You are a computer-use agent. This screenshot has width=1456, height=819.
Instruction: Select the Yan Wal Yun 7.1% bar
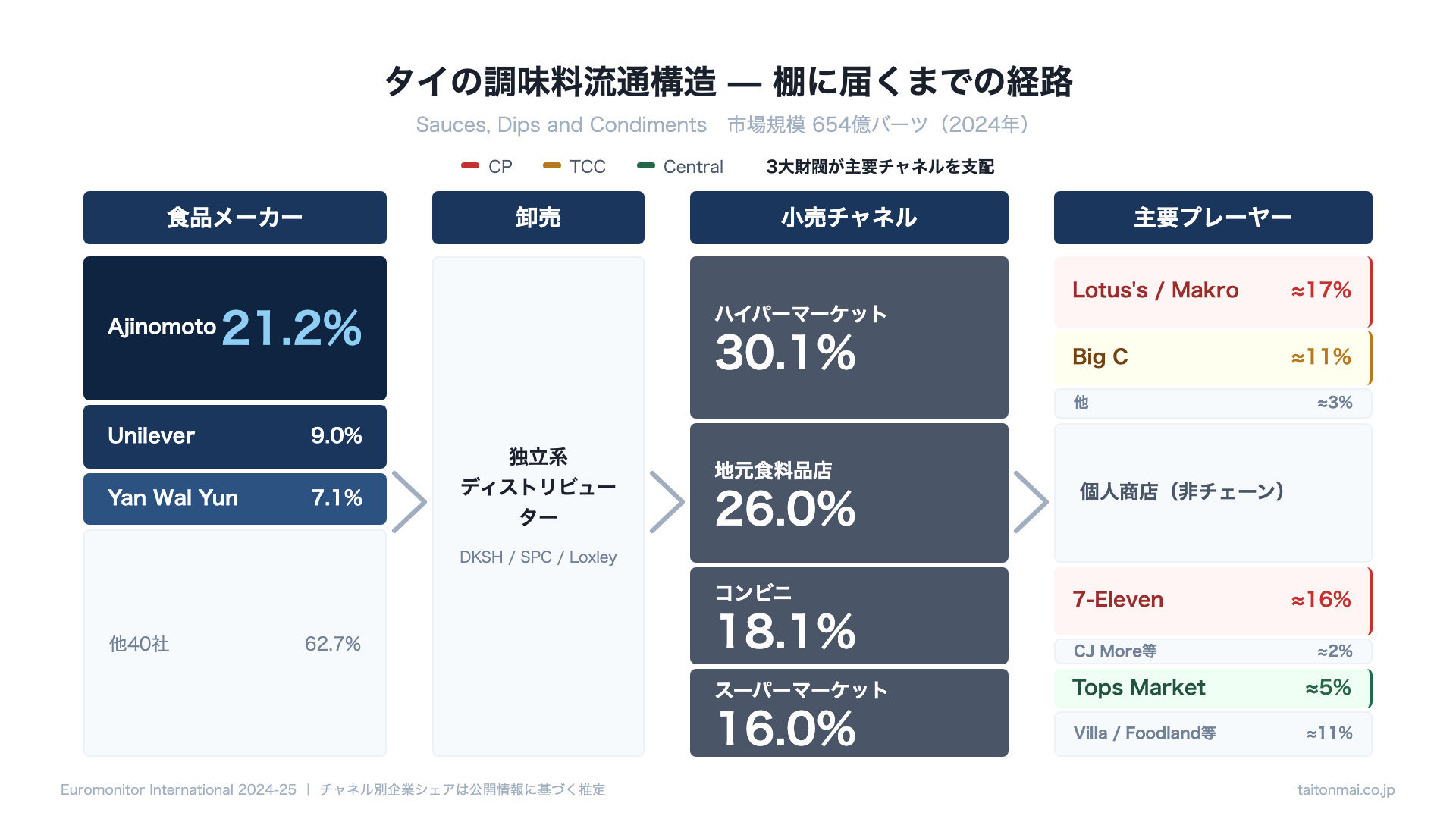click(235, 498)
